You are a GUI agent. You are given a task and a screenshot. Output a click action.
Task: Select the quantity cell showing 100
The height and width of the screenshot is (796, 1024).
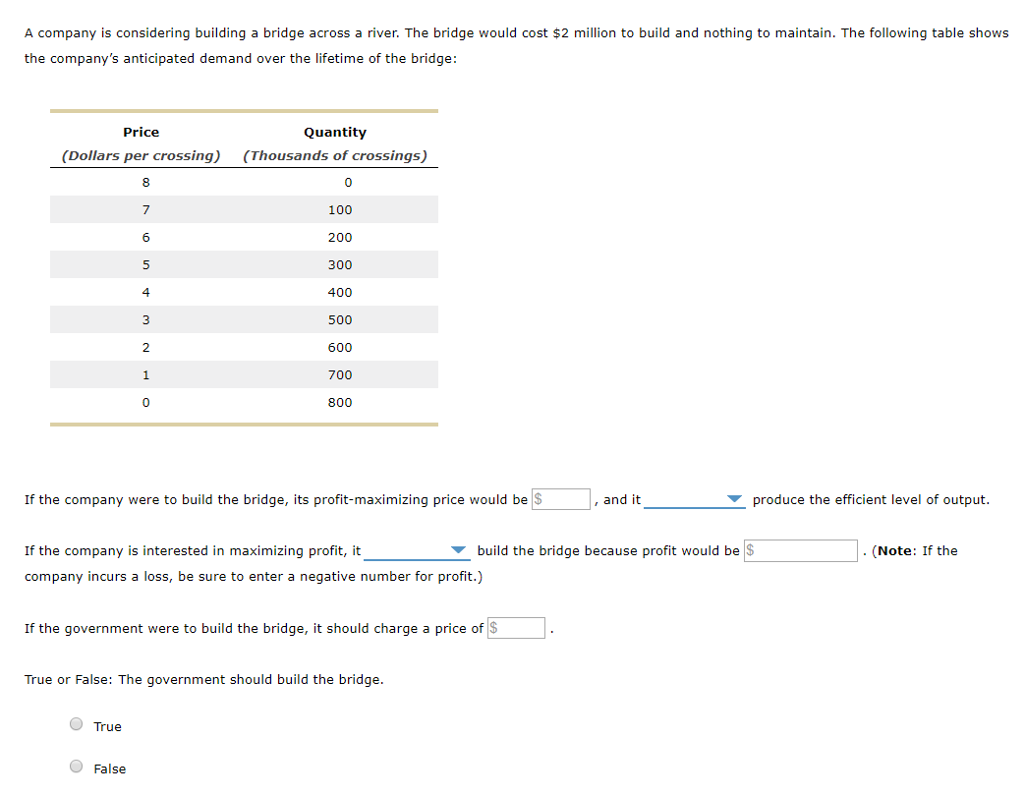tap(340, 210)
